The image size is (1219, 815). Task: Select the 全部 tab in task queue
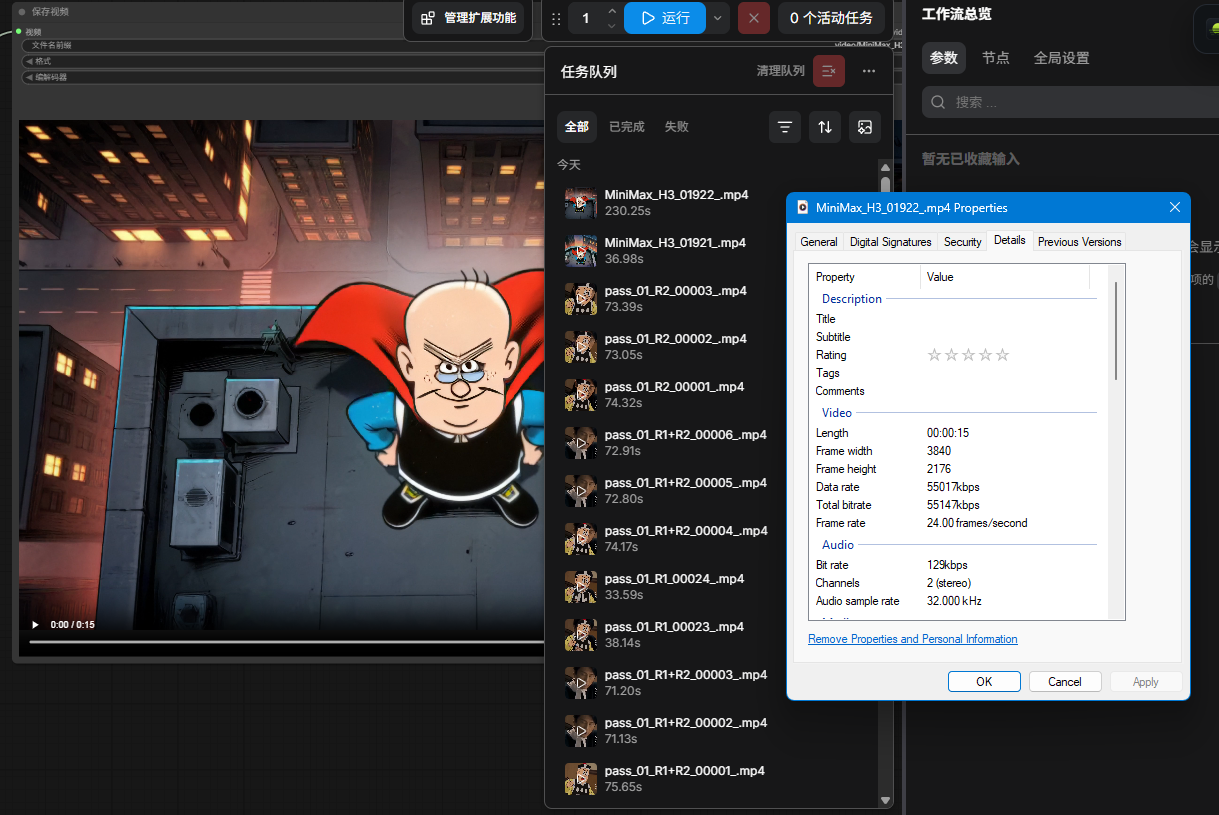[x=577, y=127]
